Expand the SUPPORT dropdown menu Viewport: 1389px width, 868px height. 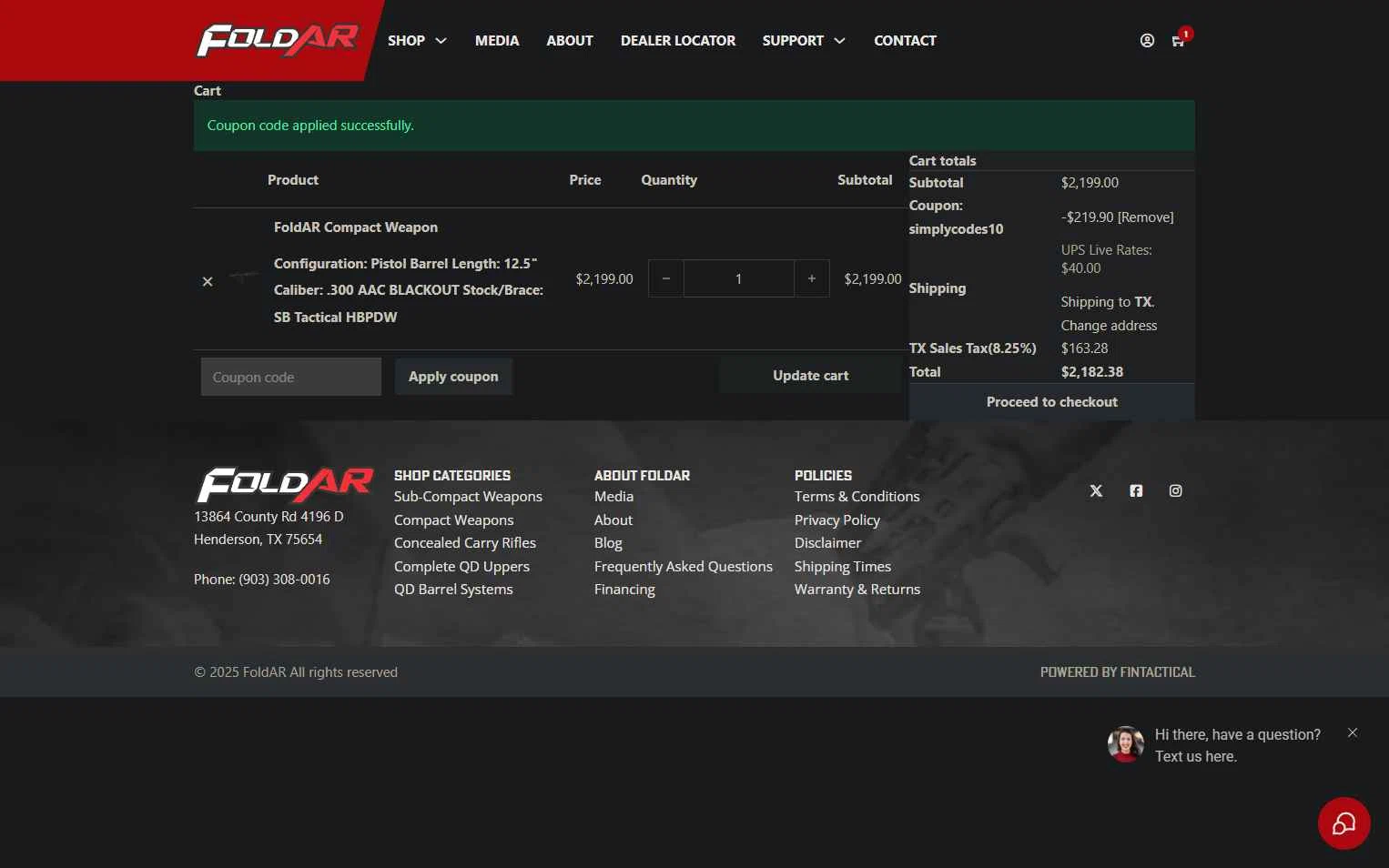click(804, 41)
